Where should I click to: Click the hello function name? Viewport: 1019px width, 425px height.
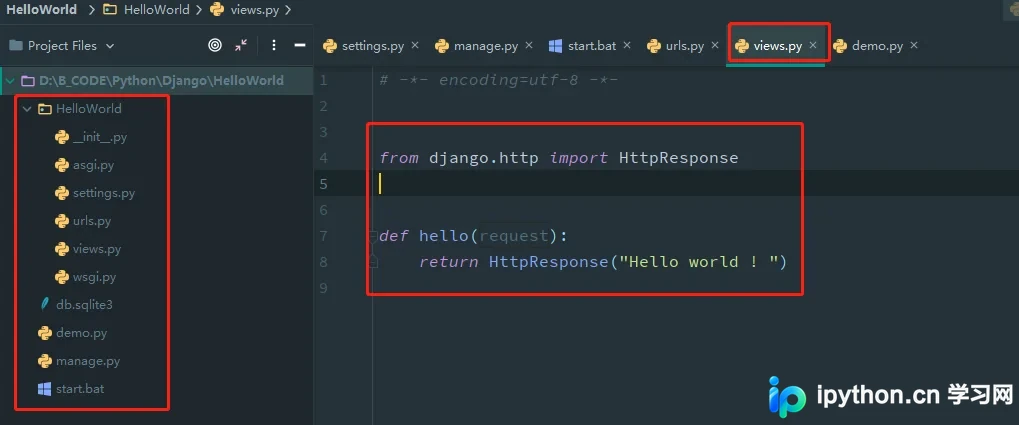tap(444, 236)
